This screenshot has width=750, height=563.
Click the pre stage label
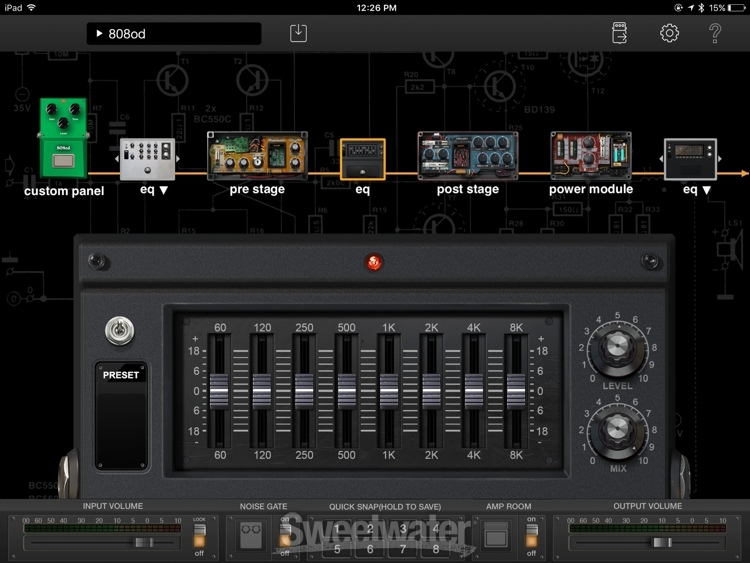257,189
